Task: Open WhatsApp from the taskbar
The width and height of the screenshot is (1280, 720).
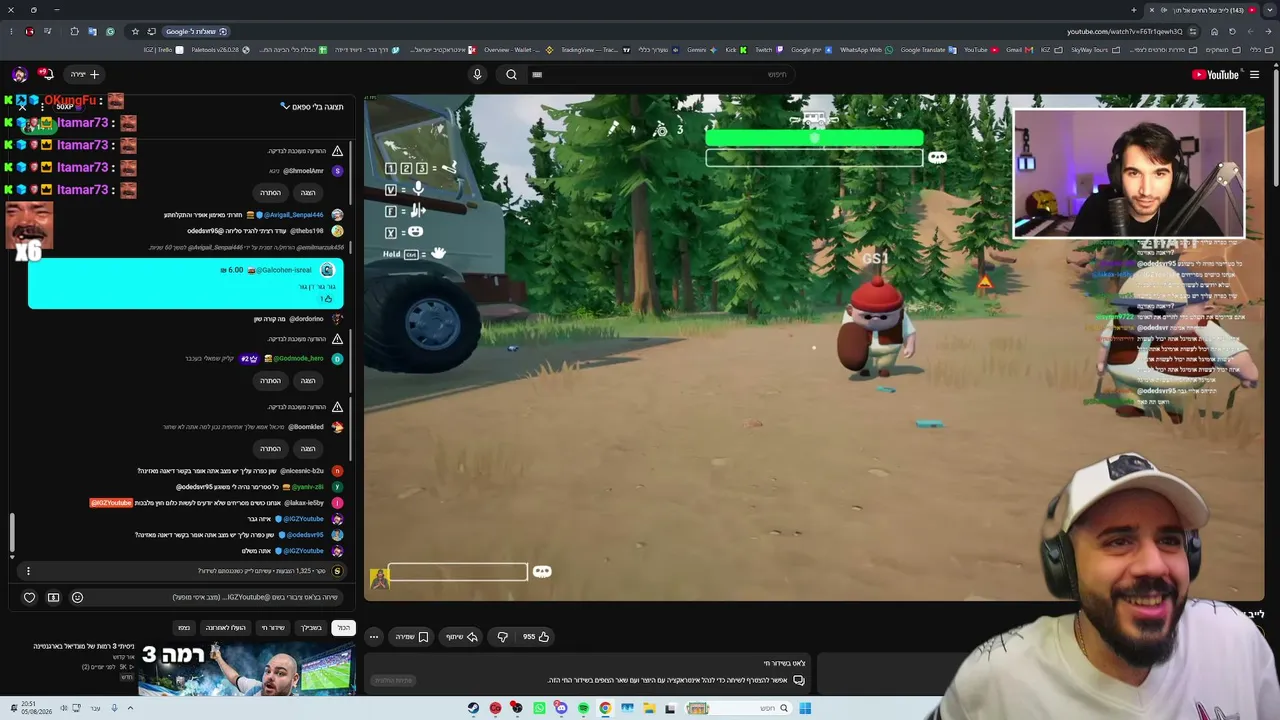Action: pyautogui.click(x=539, y=708)
